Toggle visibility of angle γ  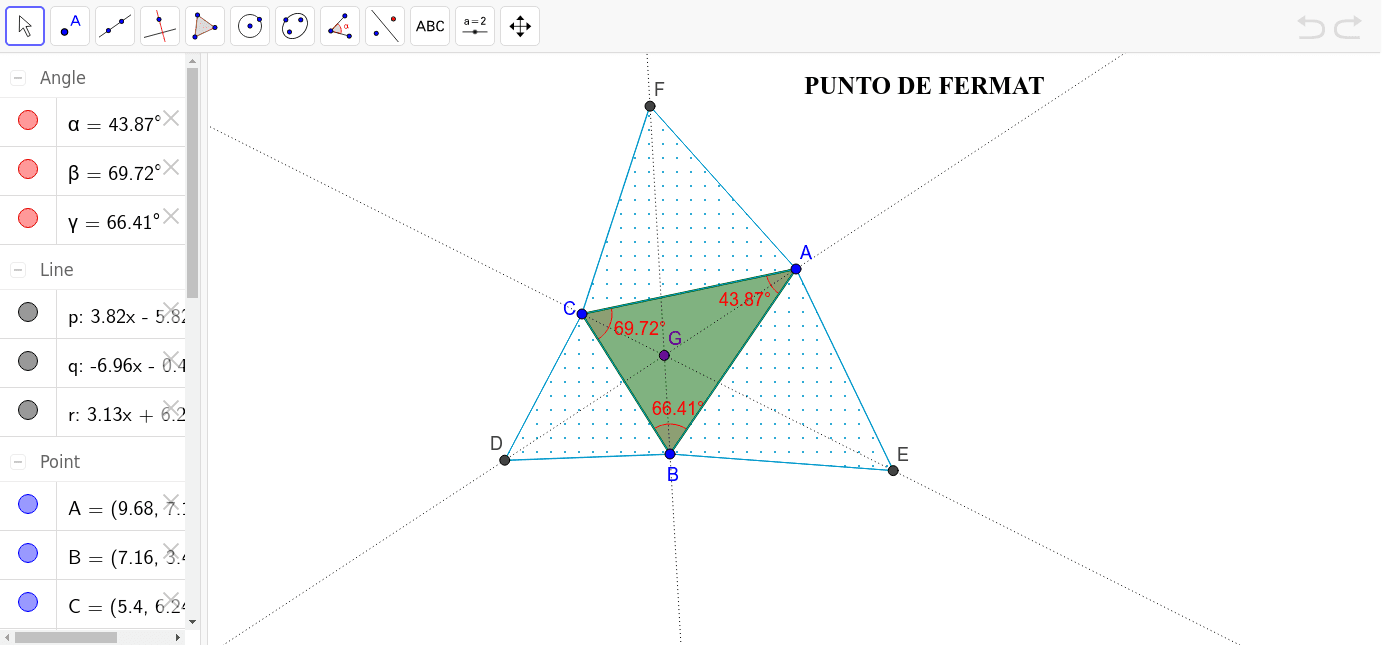point(28,218)
